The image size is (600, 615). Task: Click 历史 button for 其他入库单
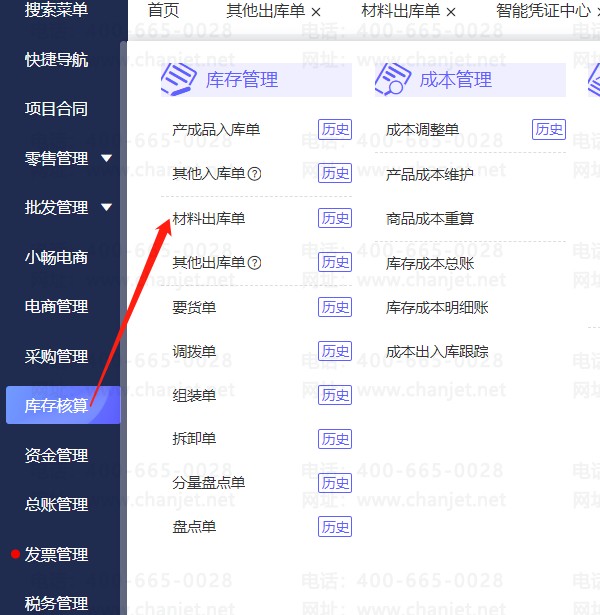click(335, 173)
